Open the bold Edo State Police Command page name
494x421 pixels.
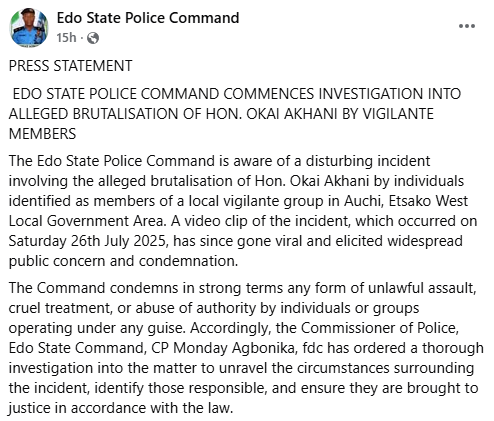click(x=148, y=18)
